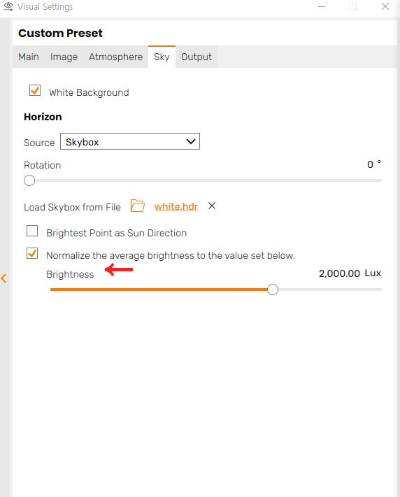
Task: Click the Load Skybox from File label
Action: (72, 207)
